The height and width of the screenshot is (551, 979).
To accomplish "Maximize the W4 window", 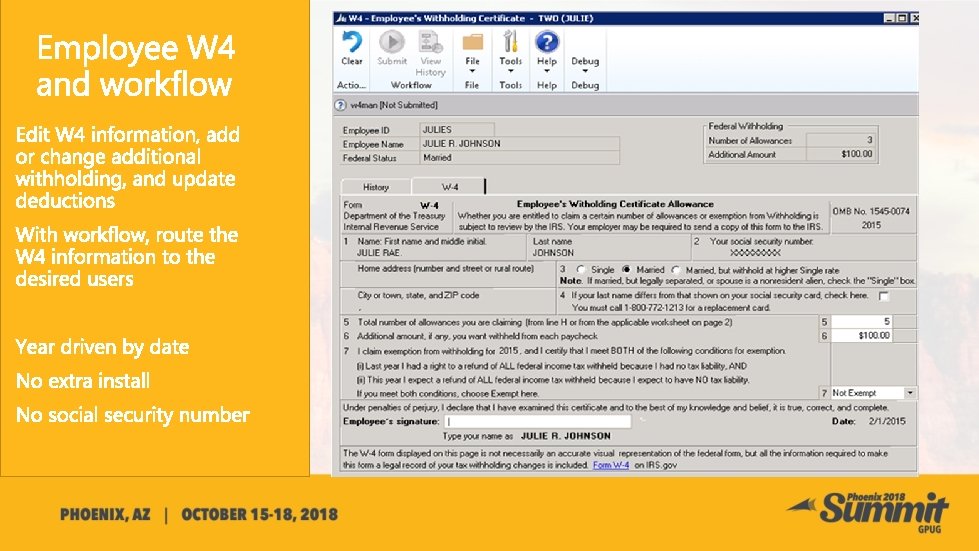I will pos(902,18).
